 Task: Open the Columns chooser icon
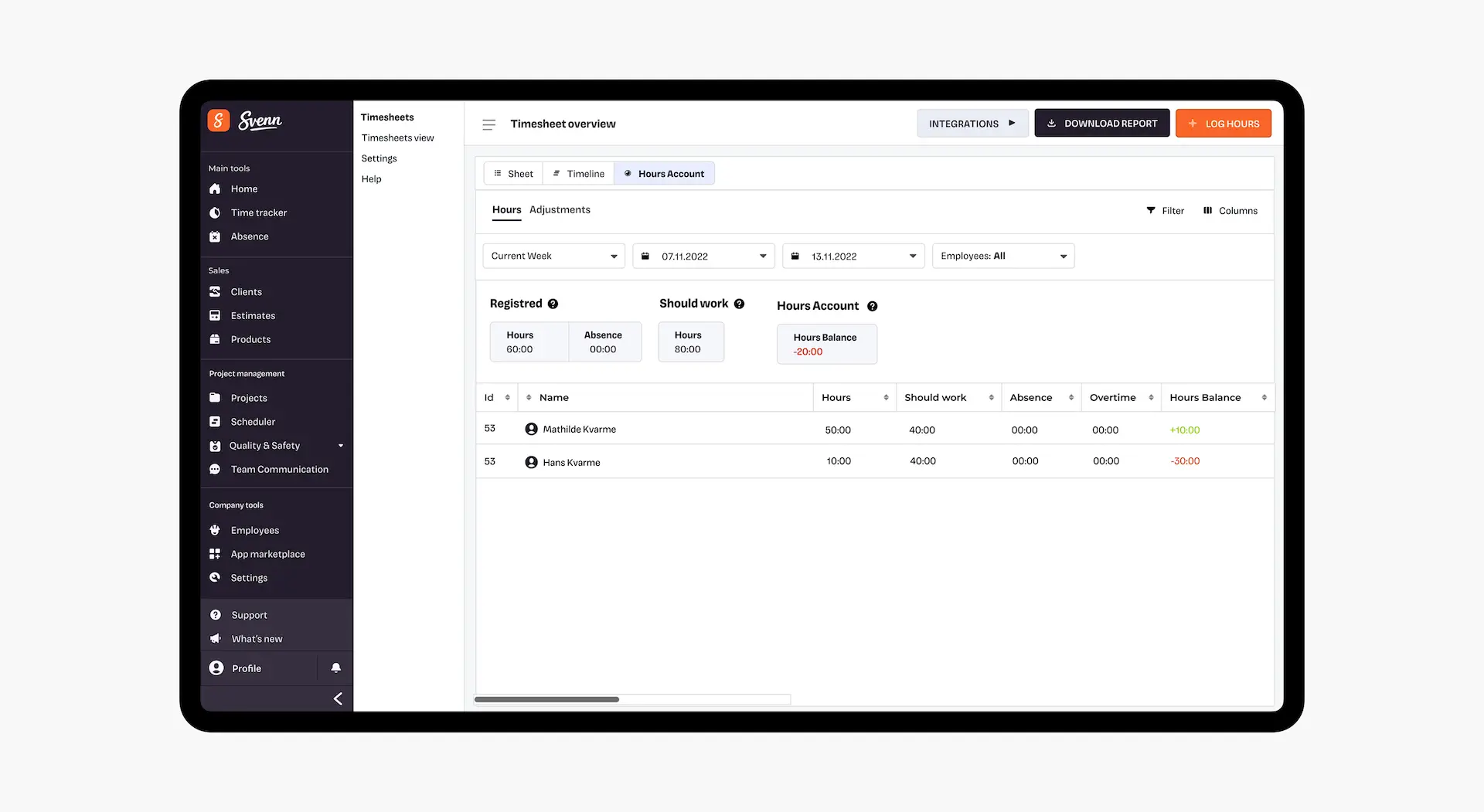pyautogui.click(x=1207, y=211)
